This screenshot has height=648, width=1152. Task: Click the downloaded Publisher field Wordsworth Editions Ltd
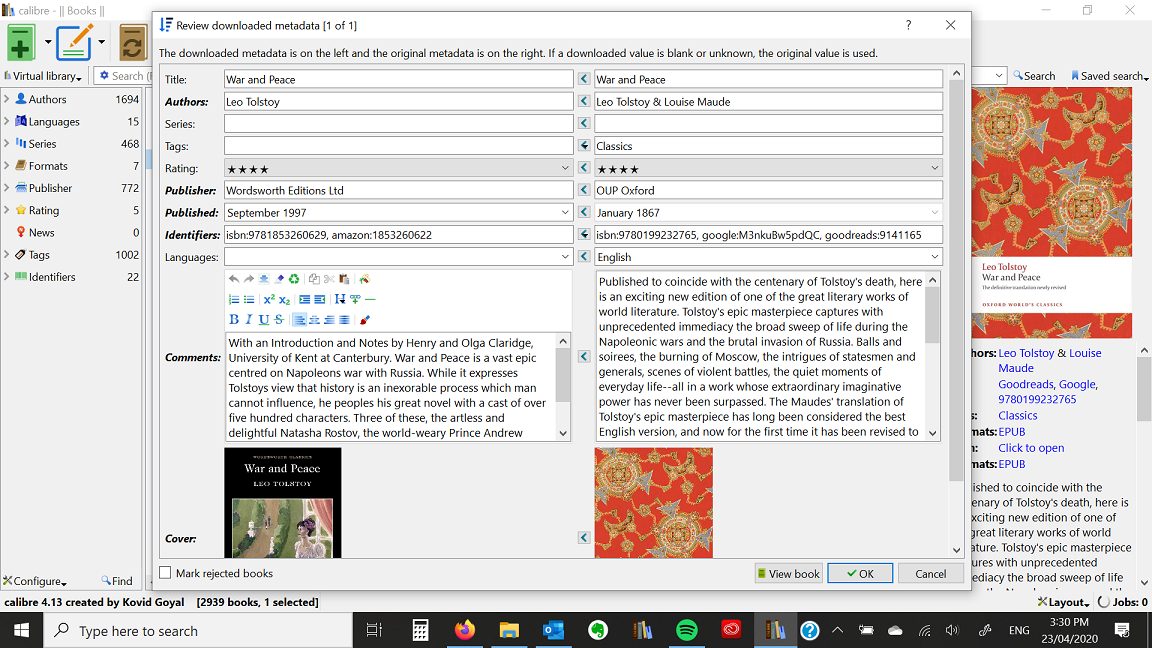point(398,190)
